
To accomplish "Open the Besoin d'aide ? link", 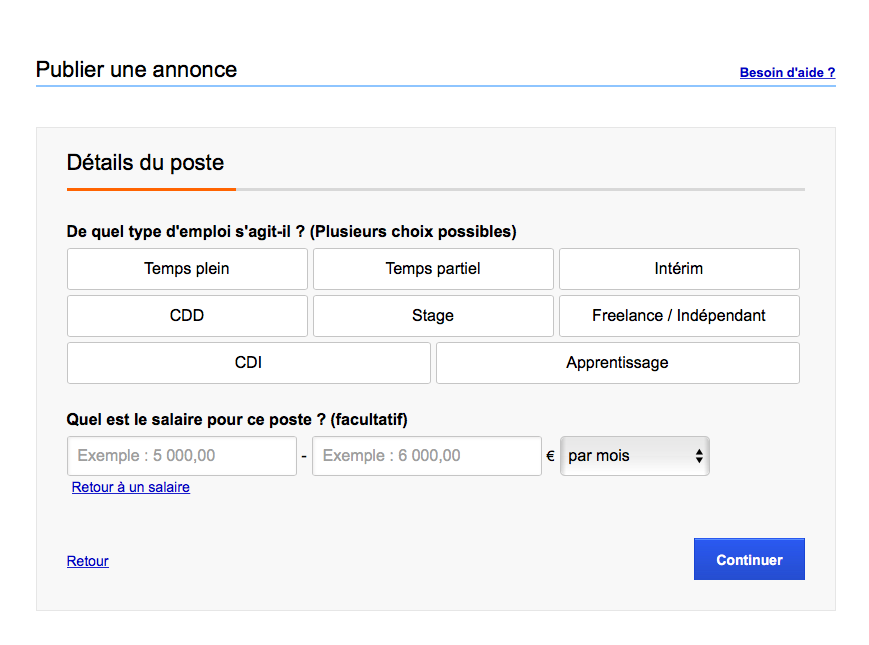I will pos(788,73).
